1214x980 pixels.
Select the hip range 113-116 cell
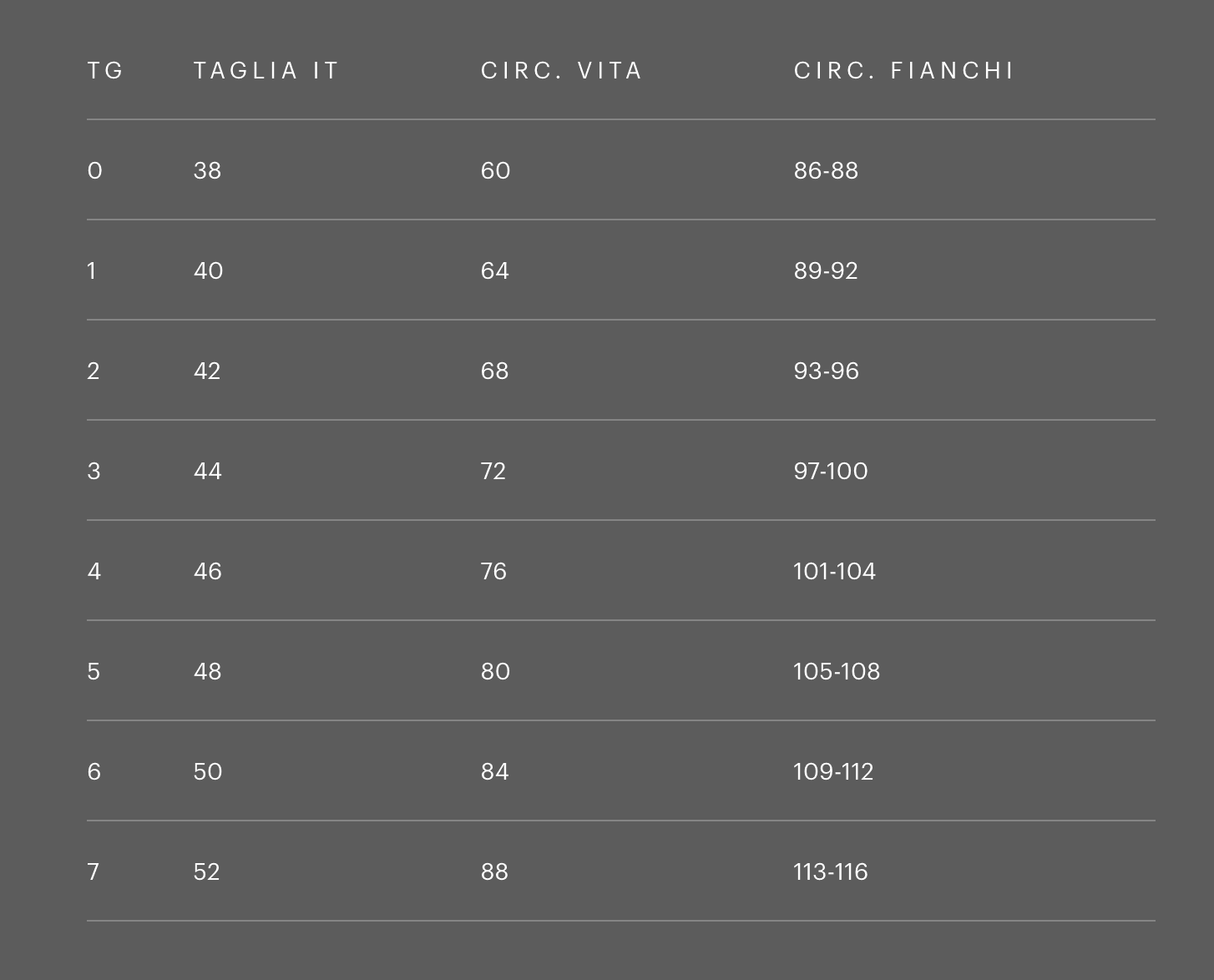coord(830,872)
